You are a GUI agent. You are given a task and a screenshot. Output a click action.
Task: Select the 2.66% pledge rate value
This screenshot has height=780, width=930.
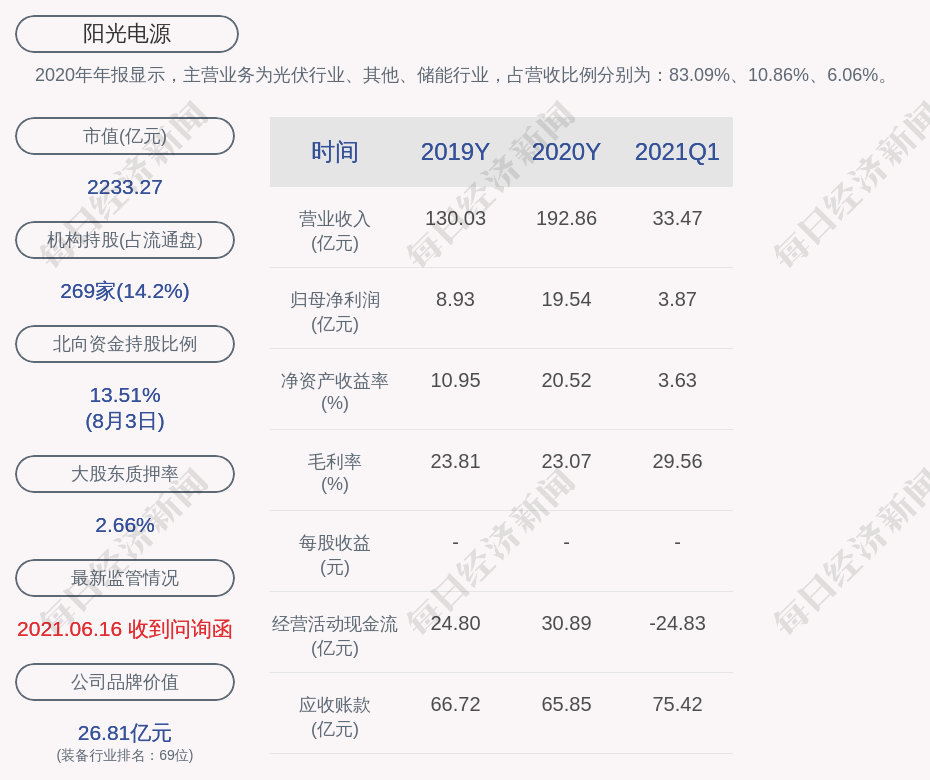point(125,525)
